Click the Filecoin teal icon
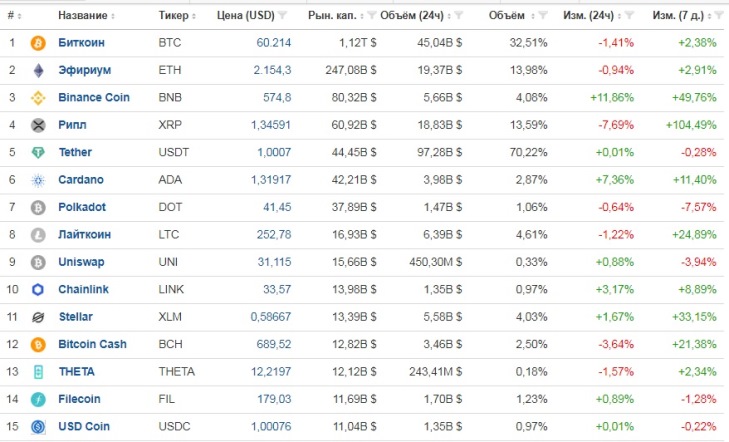The height and width of the screenshot is (442, 729). point(38,399)
